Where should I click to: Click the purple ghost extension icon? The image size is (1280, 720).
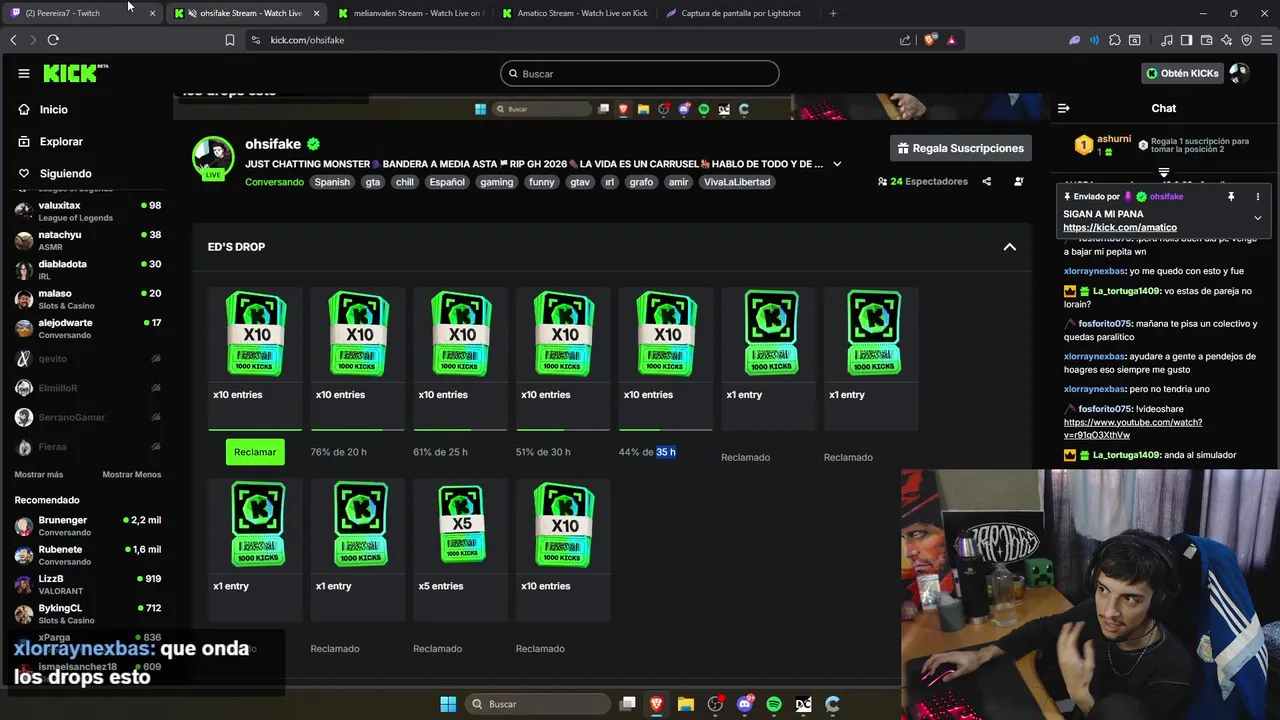pyautogui.click(x=1075, y=40)
